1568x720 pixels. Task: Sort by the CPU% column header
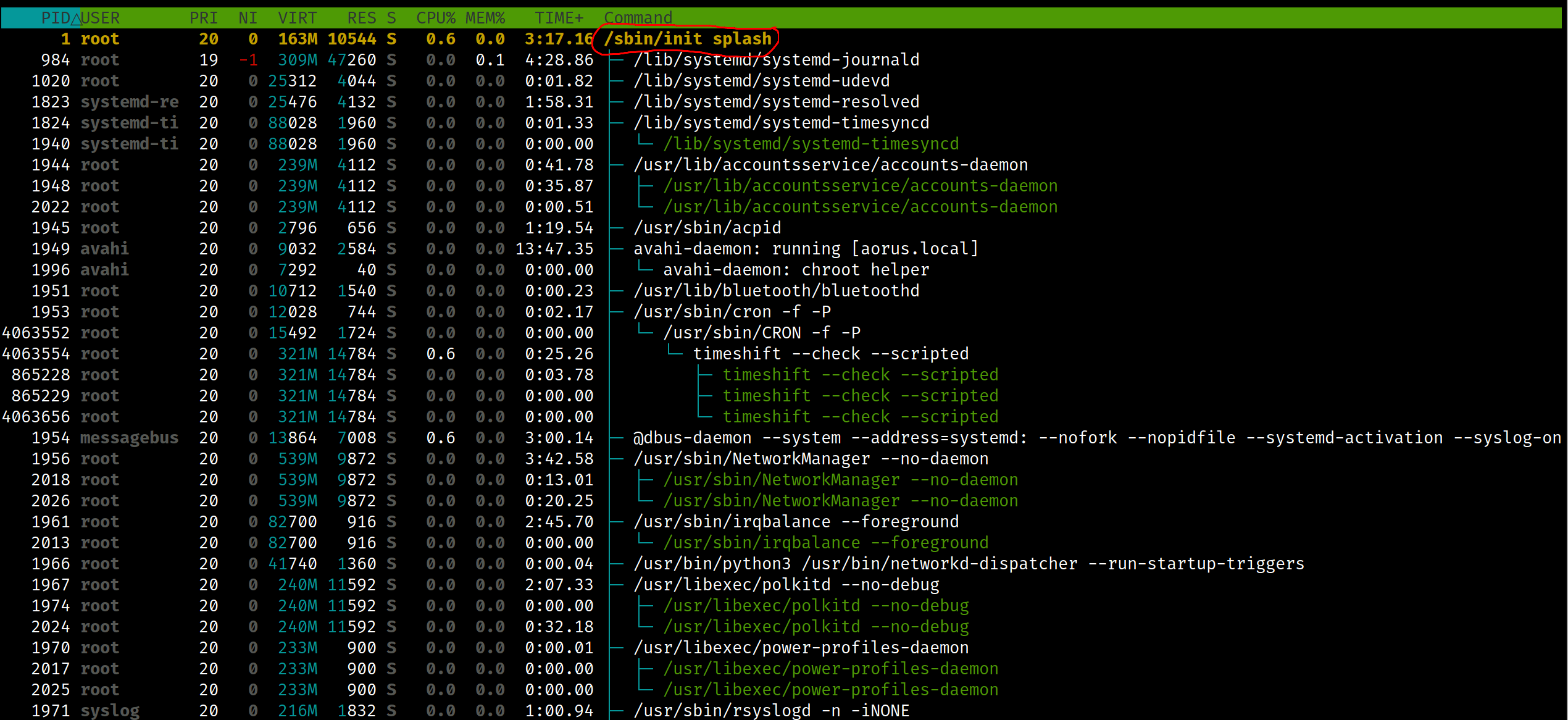pyautogui.click(x=436, y=17)
